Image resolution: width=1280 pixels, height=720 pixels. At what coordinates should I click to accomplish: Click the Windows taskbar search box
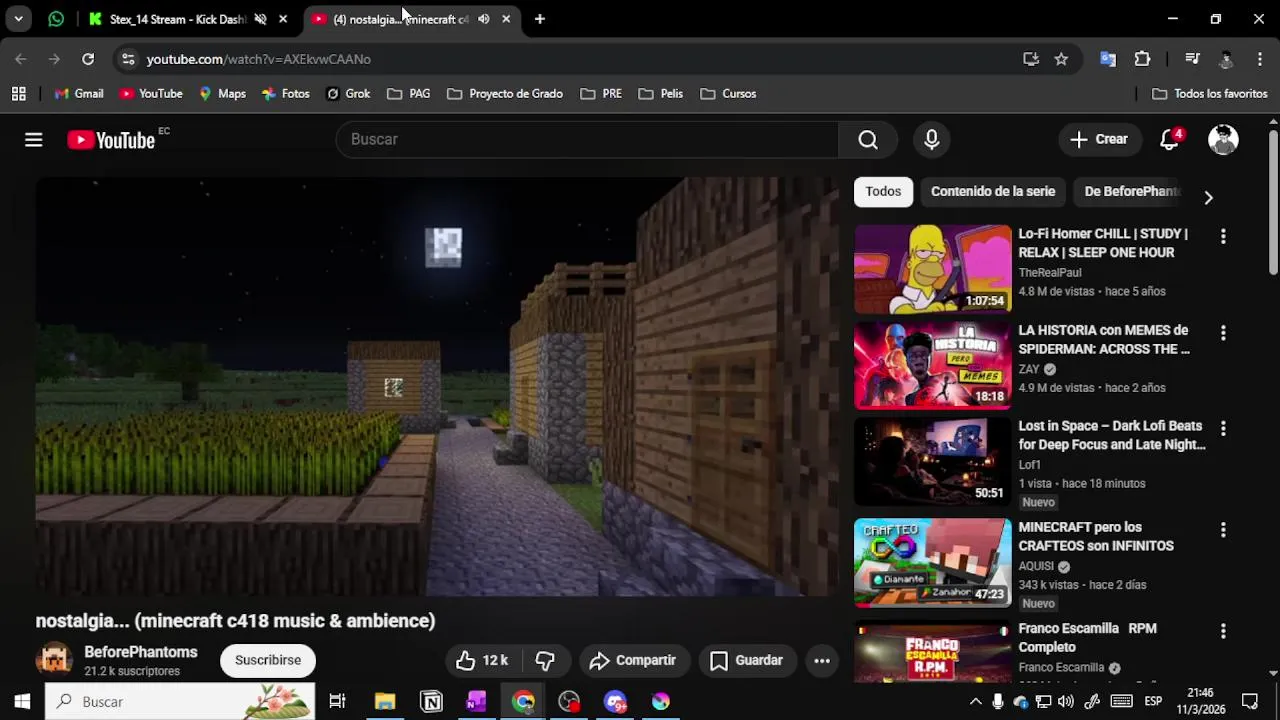click(x=180, y=702)
